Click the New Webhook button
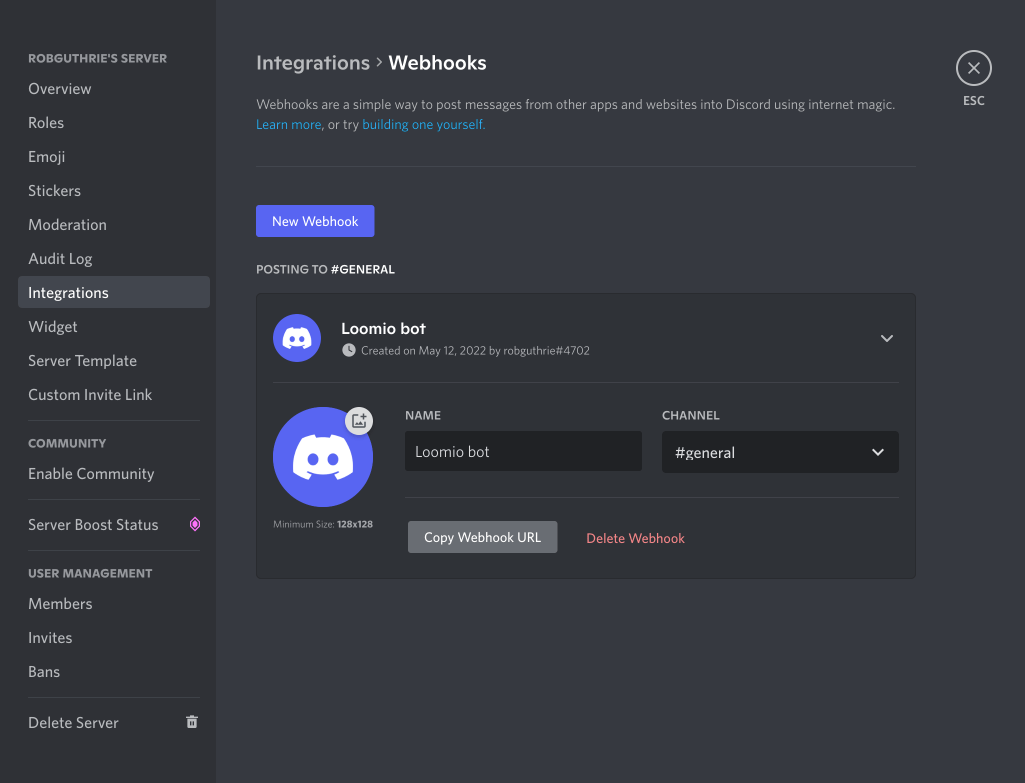The height and width of the screenshot is (783, 1025). [x=315, y=221]
